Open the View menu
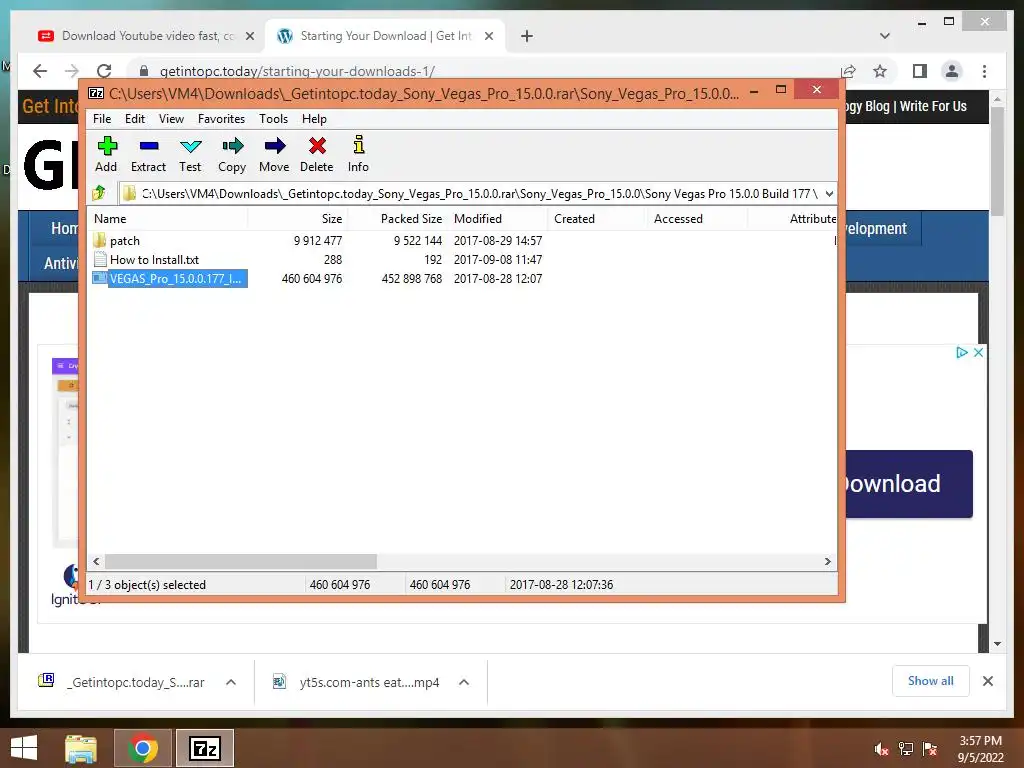 point(171,119)
